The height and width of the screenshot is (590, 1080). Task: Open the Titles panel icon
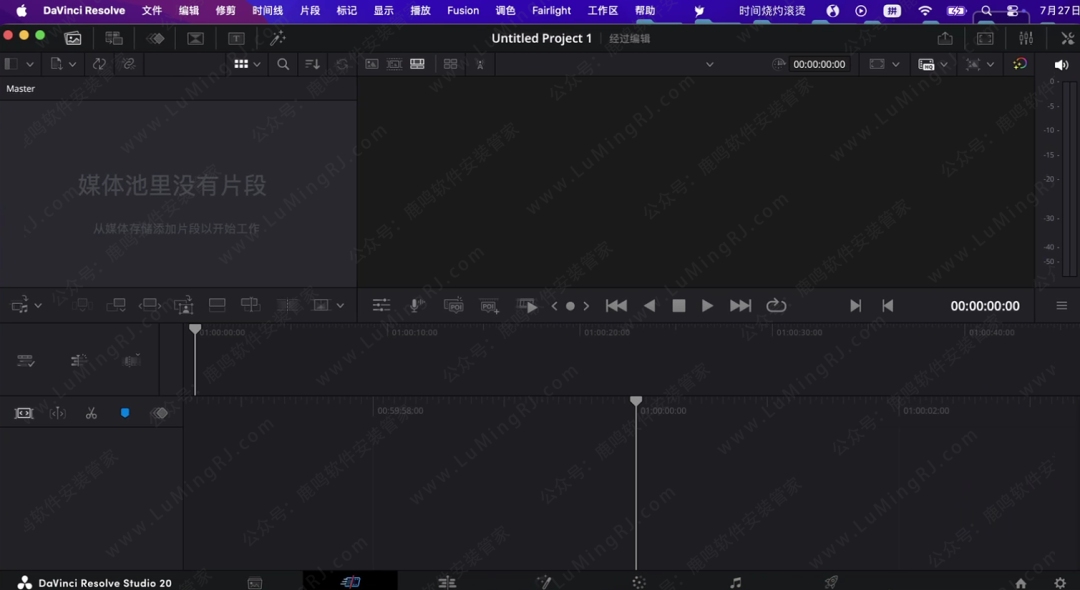click(236, 38)
